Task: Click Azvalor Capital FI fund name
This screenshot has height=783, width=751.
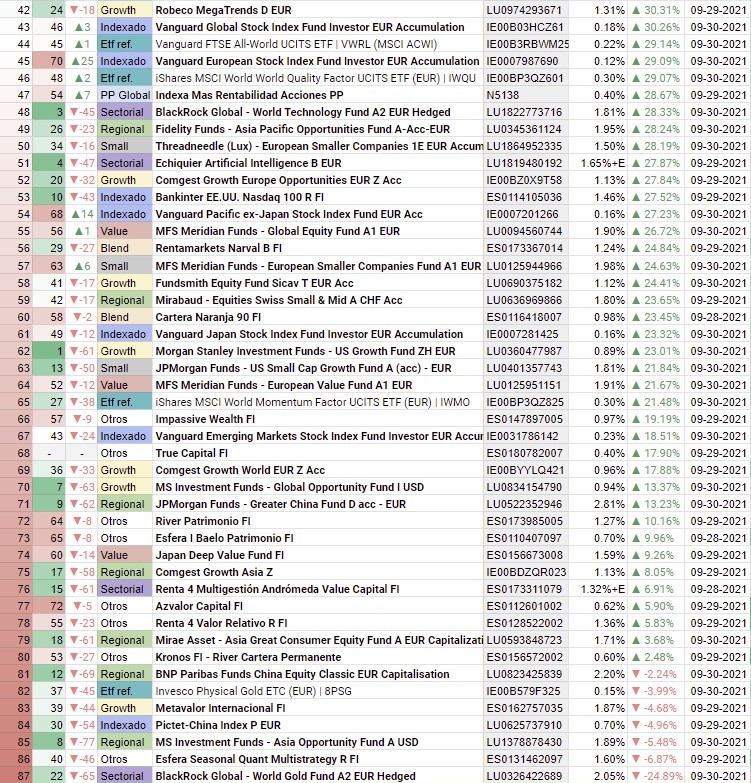Action: [199, 605]
